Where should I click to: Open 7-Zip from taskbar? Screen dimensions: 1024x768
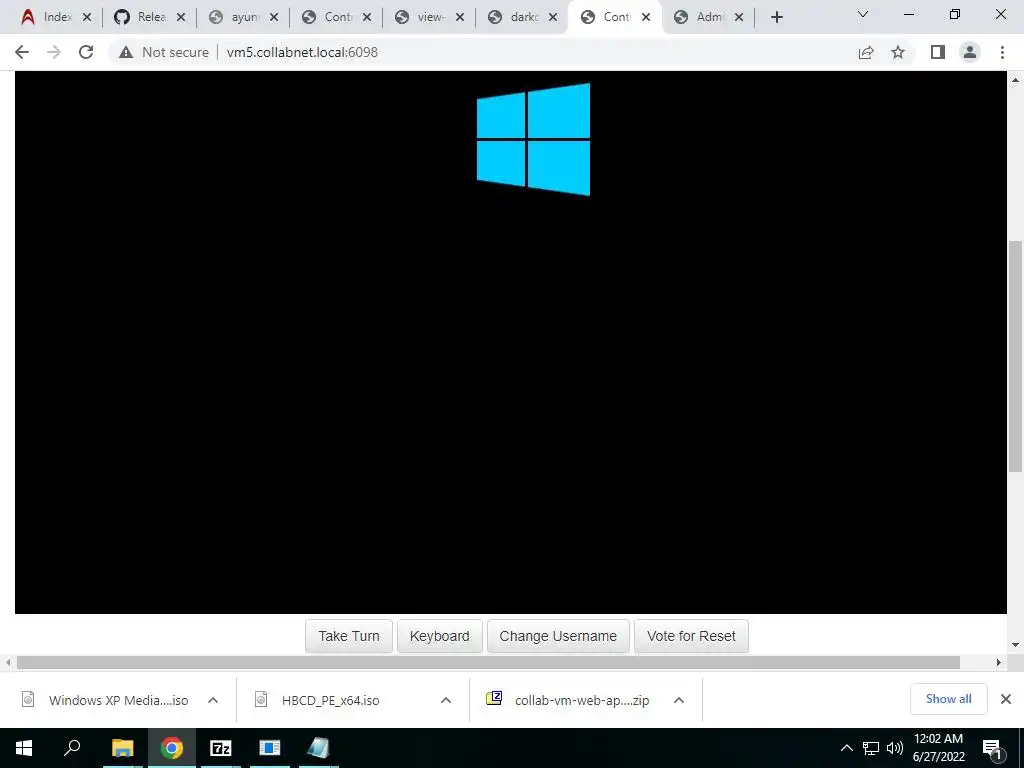click(x=221, y=748)
